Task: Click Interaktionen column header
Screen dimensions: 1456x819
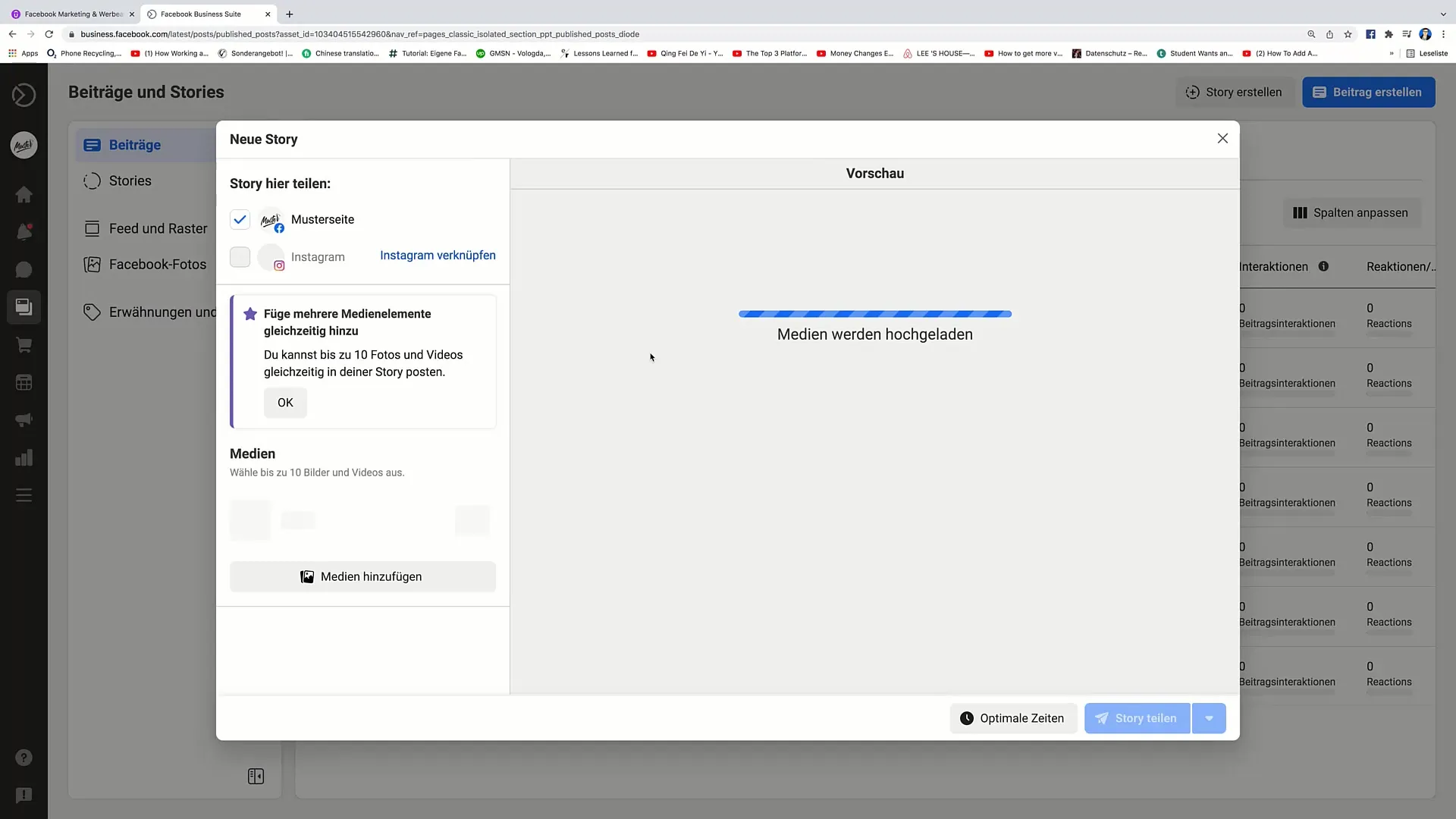Action: [1273, 267]
